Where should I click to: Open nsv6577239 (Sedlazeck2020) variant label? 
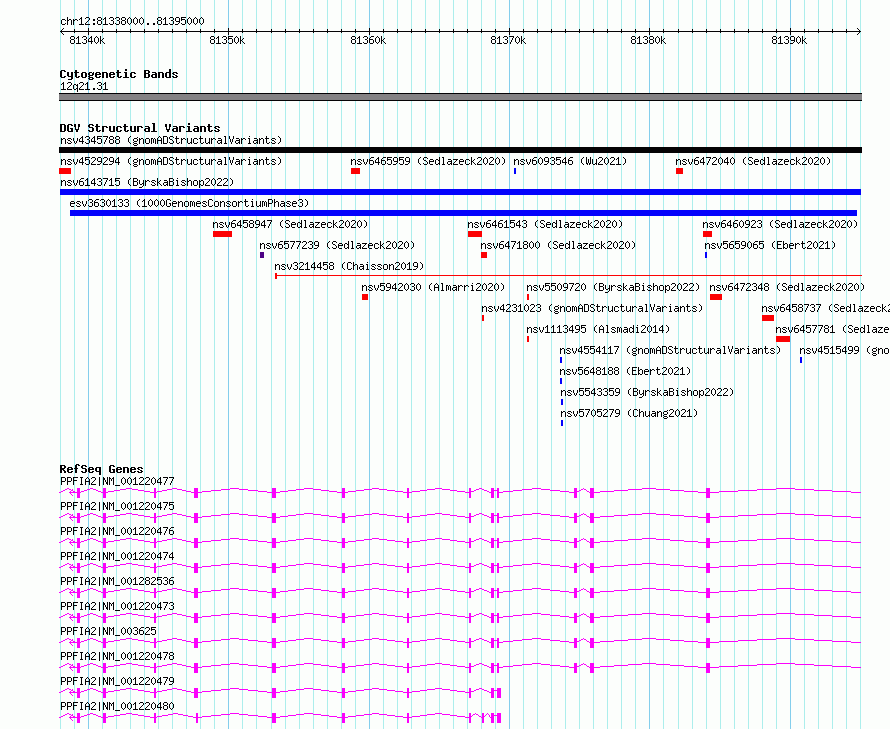pyautogui.click(x=337, y=245)
